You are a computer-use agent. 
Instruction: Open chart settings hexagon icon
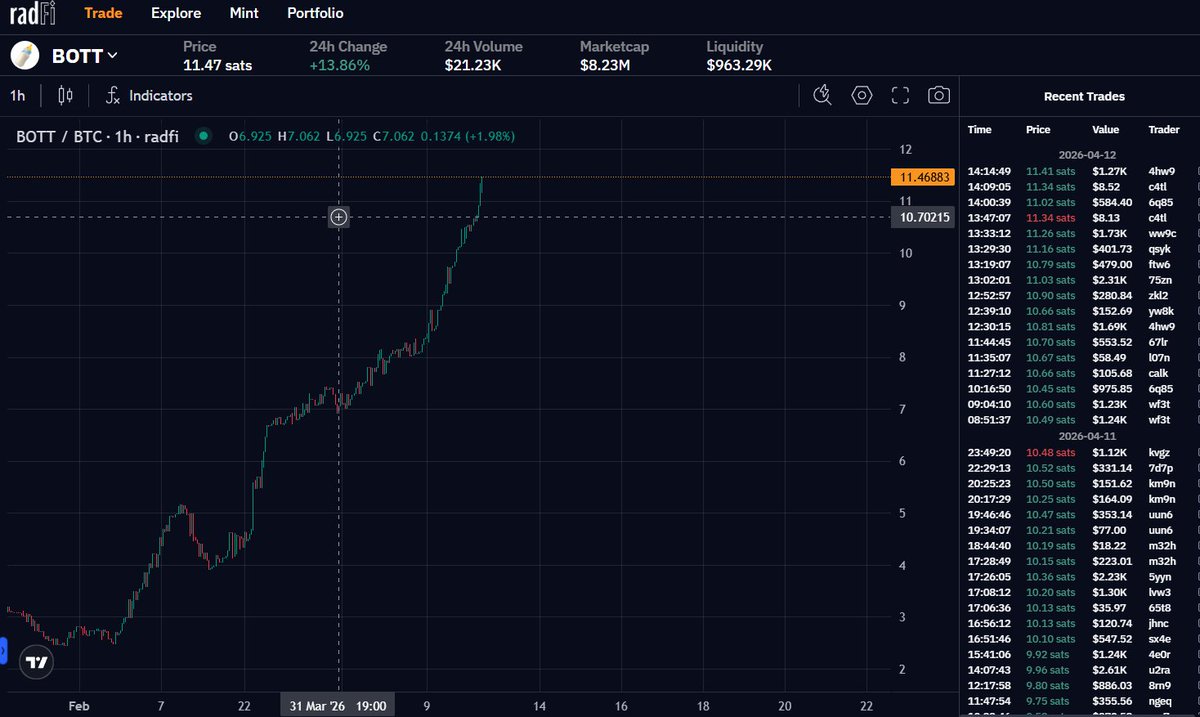pos(862,95)
